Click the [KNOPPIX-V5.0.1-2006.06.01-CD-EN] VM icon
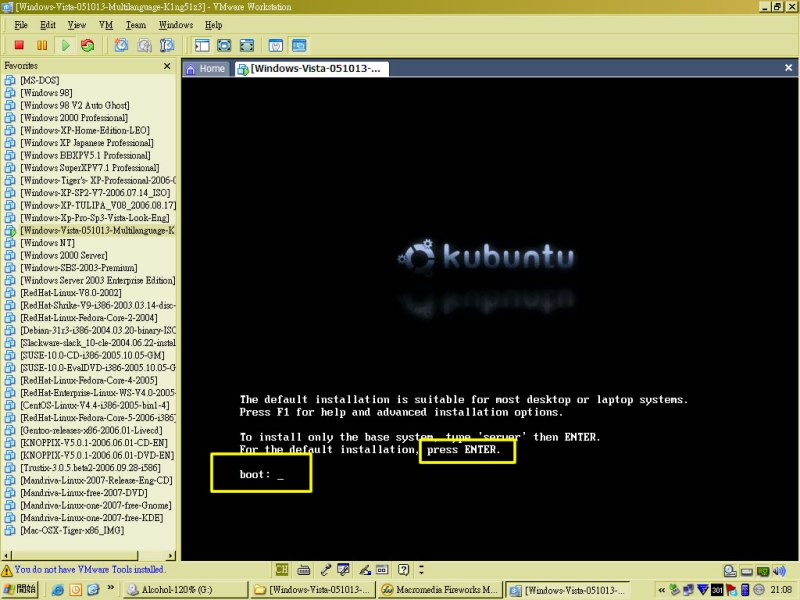The height and width of the screenshot is (600, 800). [10, 443]
